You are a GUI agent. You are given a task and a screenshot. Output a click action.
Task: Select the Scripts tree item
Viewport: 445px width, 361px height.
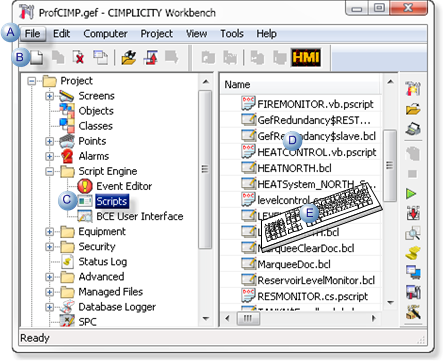click(112, 201)
